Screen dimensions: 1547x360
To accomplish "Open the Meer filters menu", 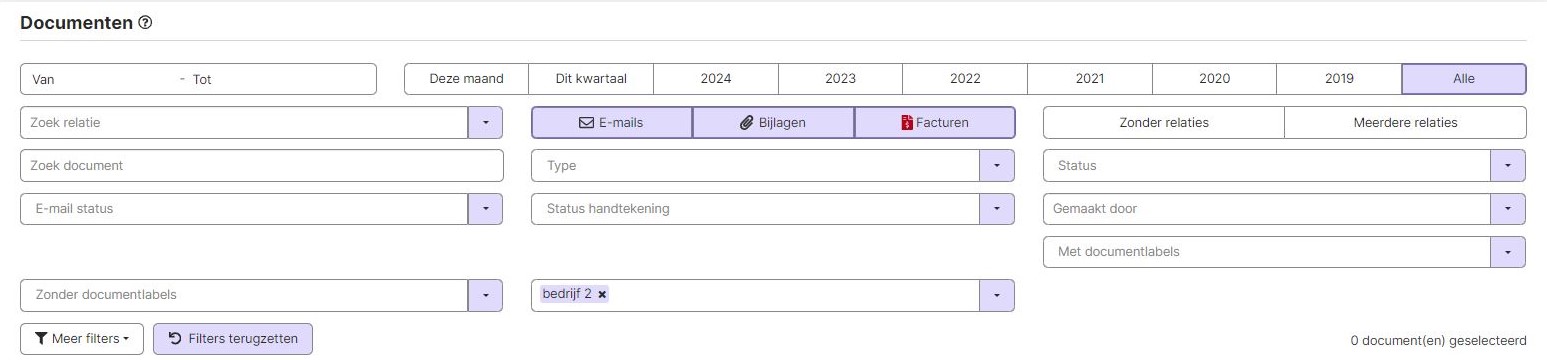I will click(x=82, y=339).
